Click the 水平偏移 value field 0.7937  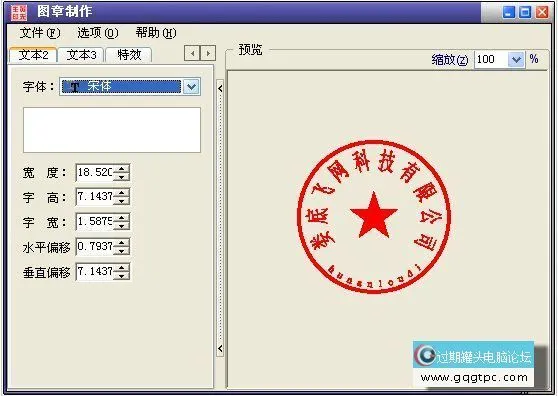[95, 247]
